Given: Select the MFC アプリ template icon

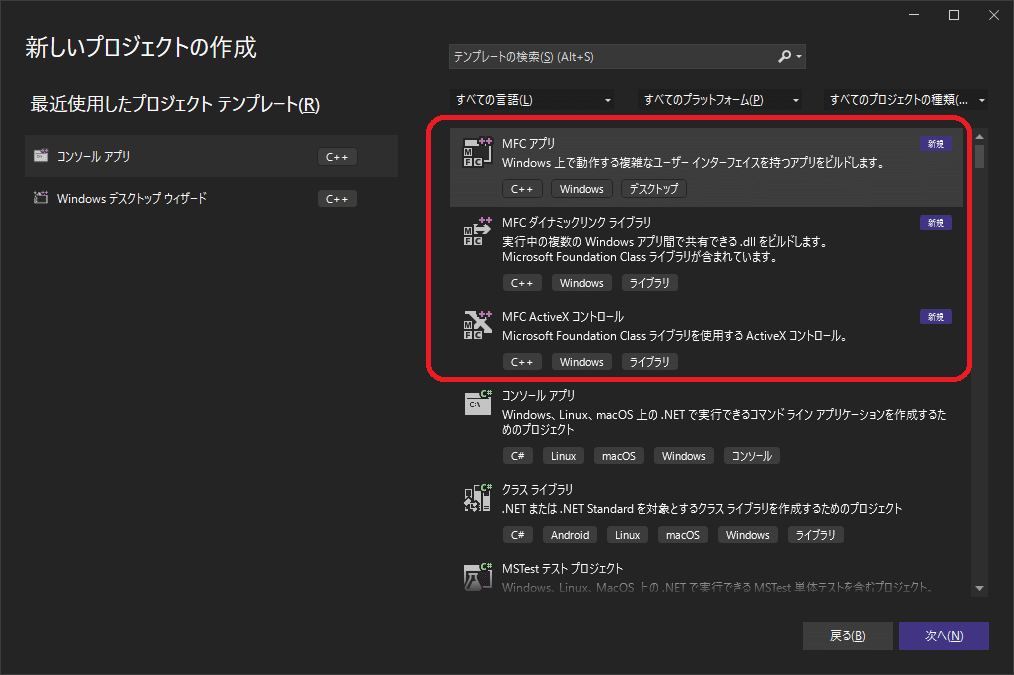Looking at the screenshot, I should point(477,153).
